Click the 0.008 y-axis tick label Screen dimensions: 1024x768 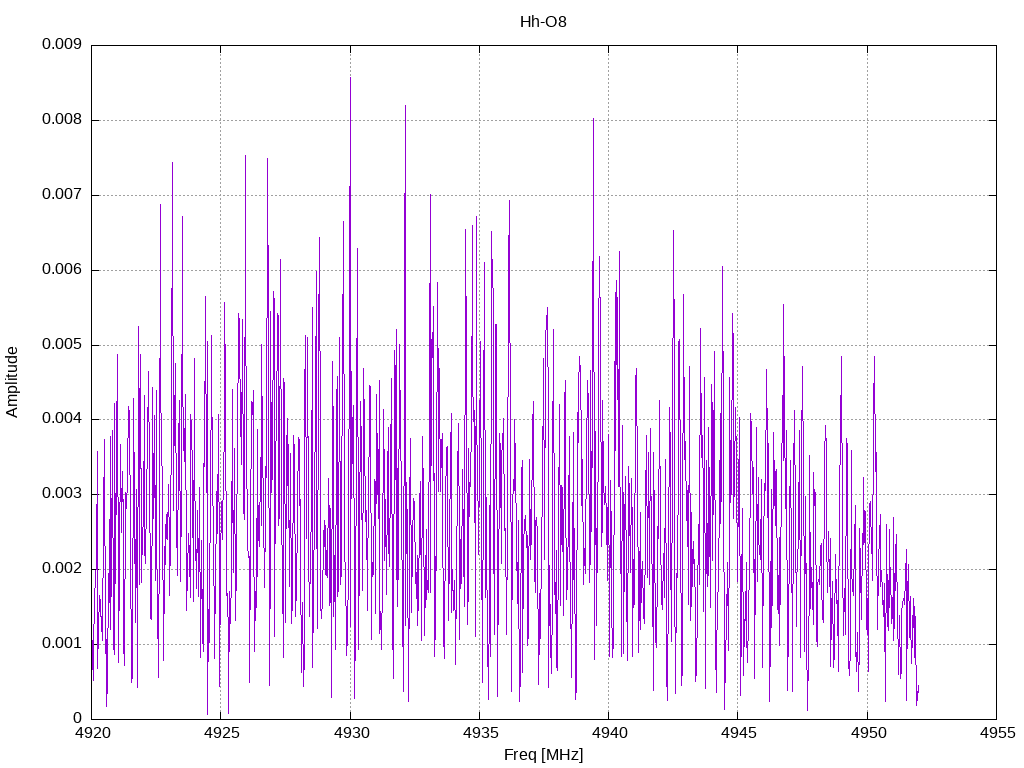(62, 120)
